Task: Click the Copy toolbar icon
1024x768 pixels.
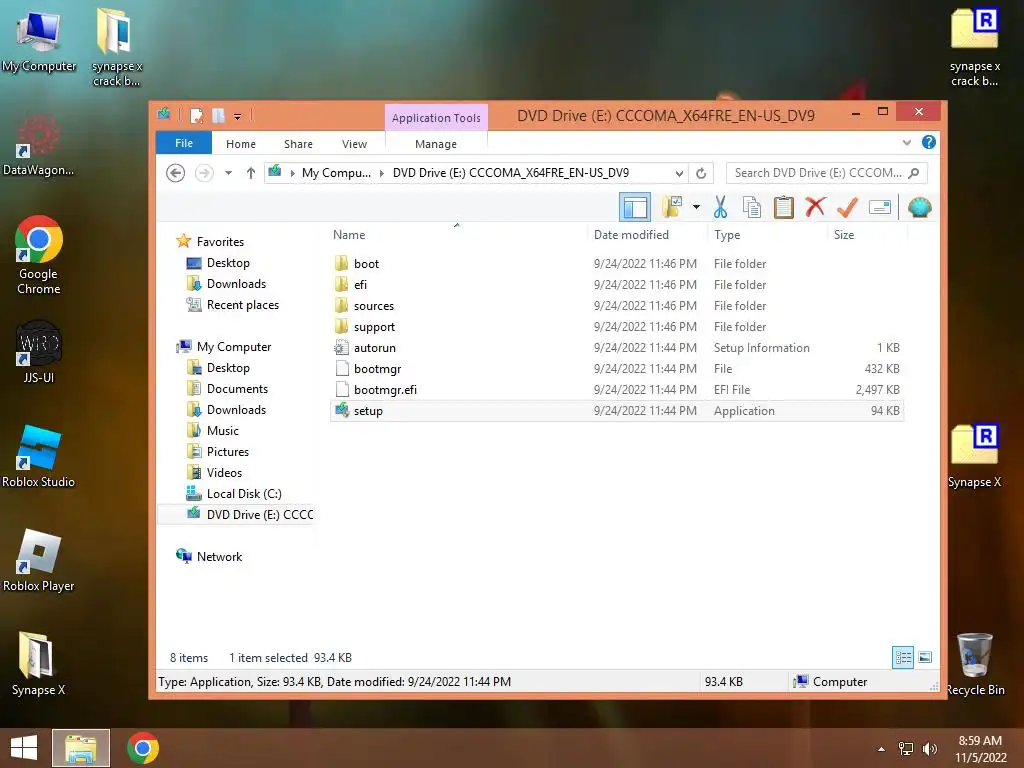Action: click(x=752, y=208)
